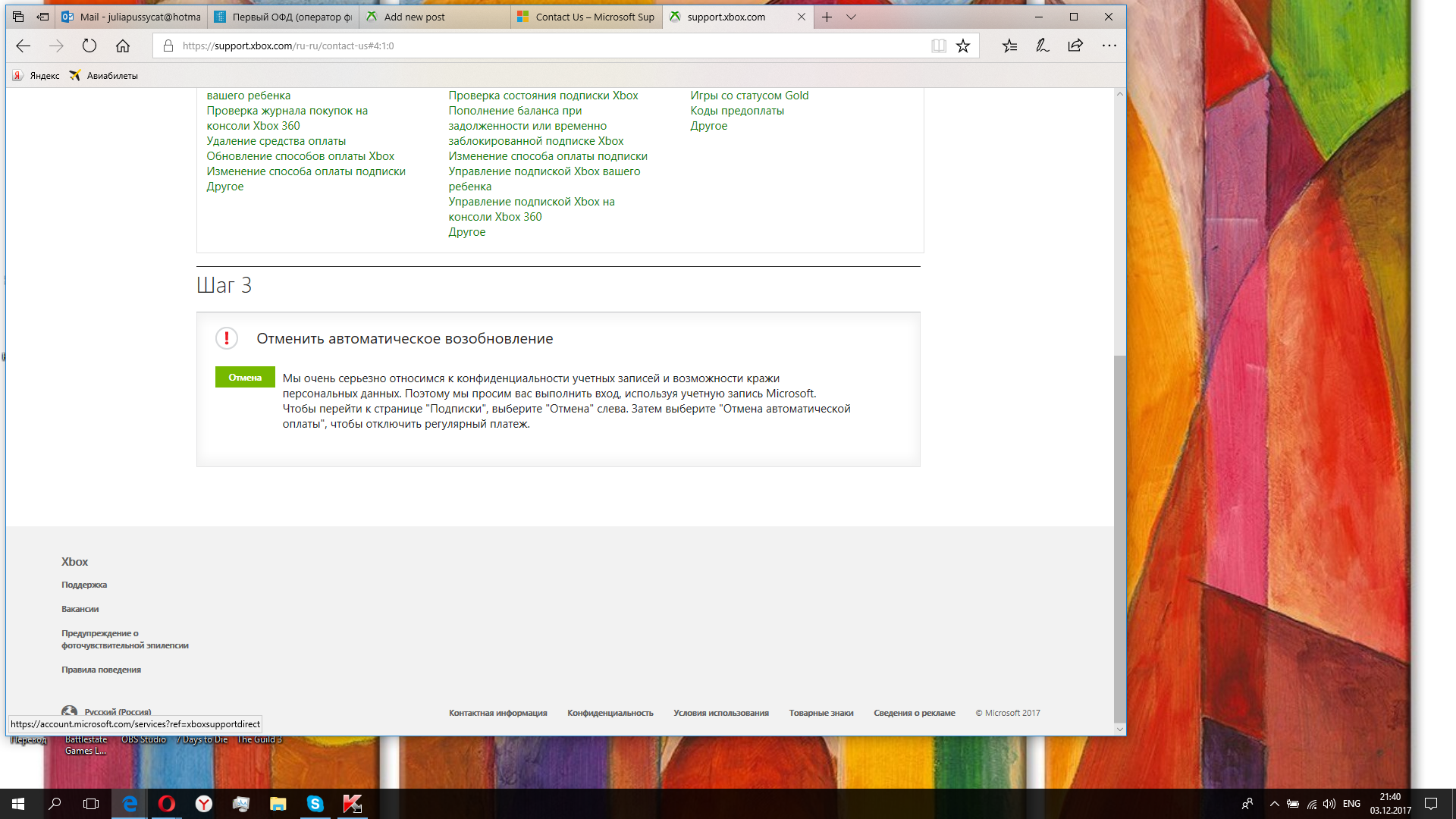Click Set tabs aside icon

(x=42, y=17)
